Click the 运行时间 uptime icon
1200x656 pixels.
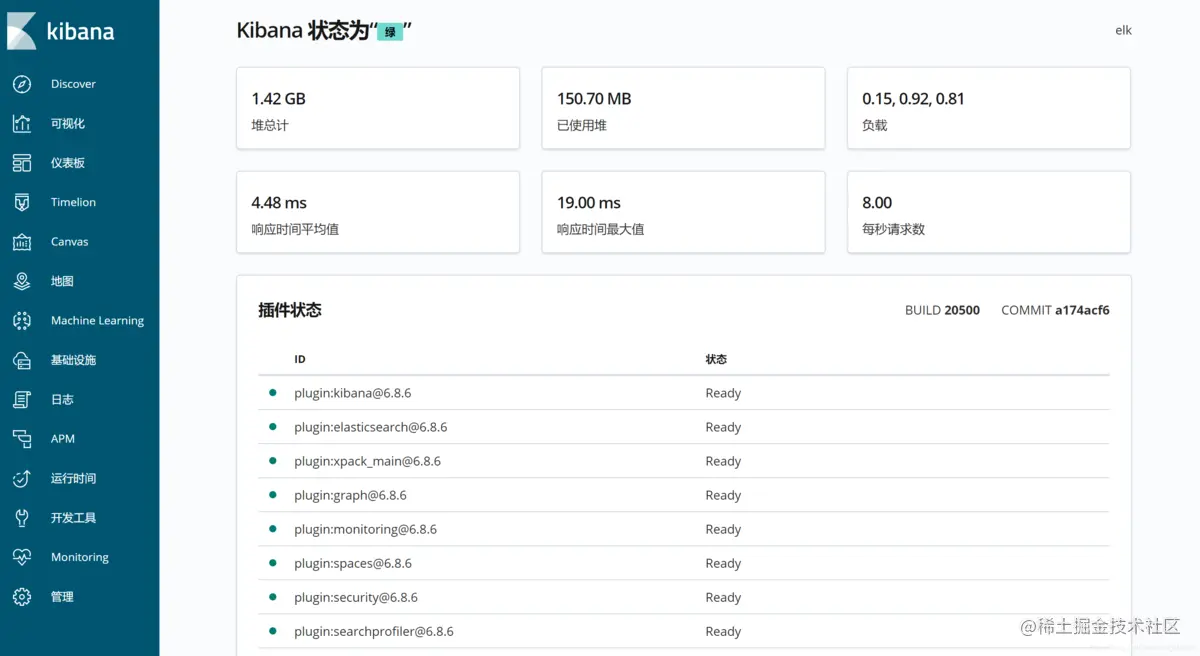22,478
